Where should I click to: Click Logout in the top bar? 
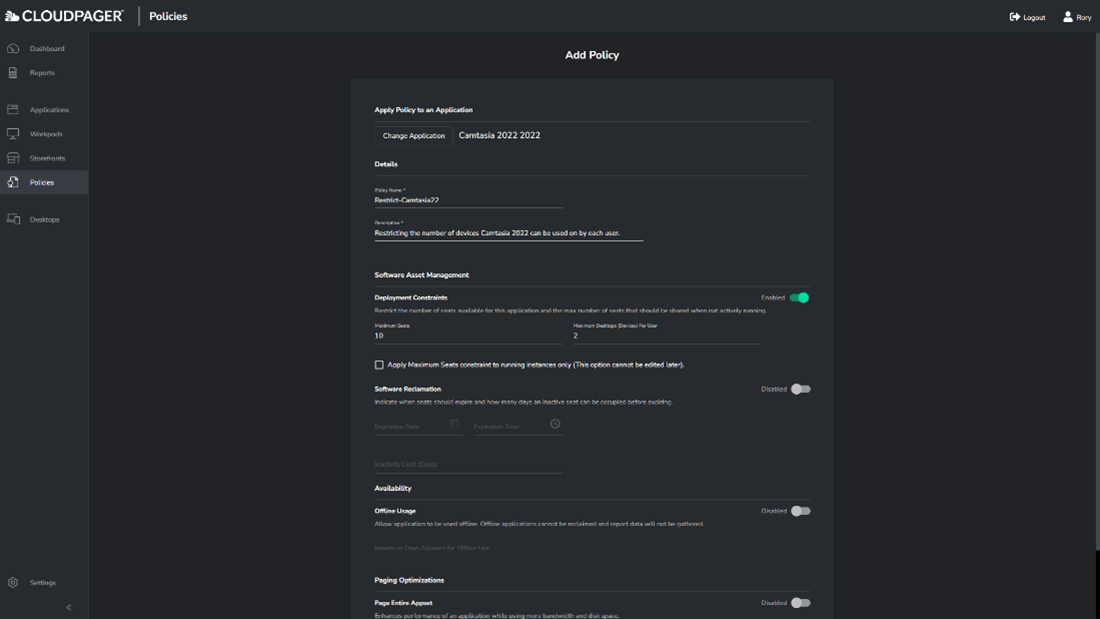1027,17
